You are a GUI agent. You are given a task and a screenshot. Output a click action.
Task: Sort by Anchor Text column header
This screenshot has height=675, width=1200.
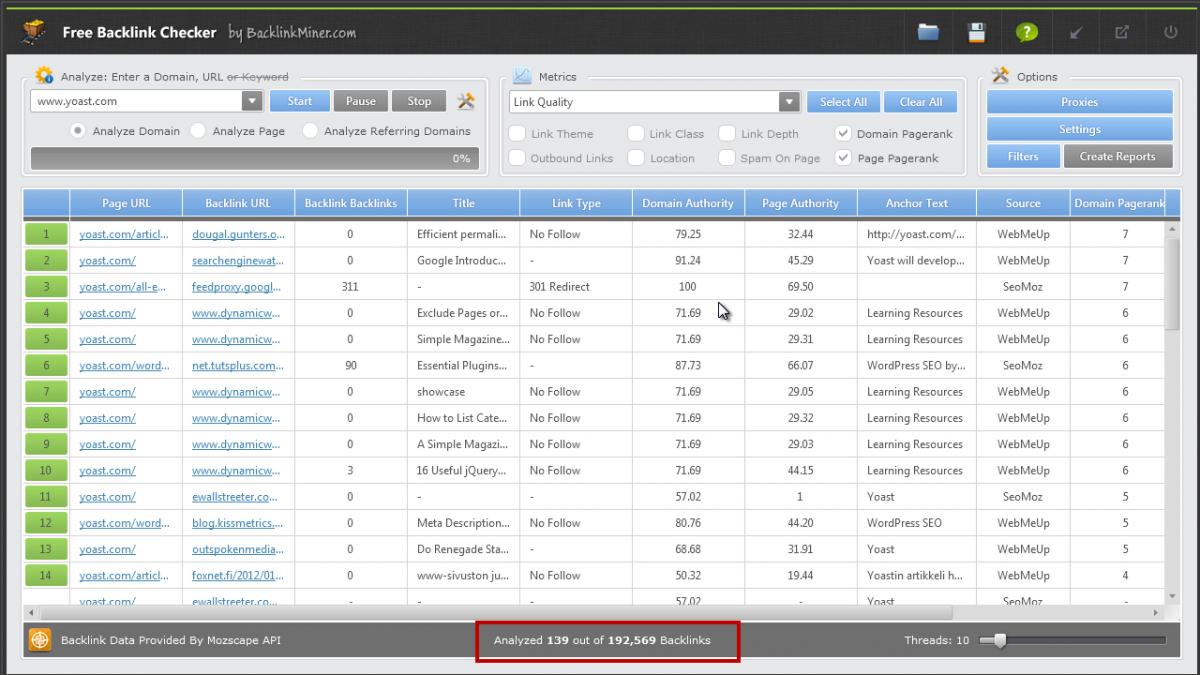coord(917,203)
